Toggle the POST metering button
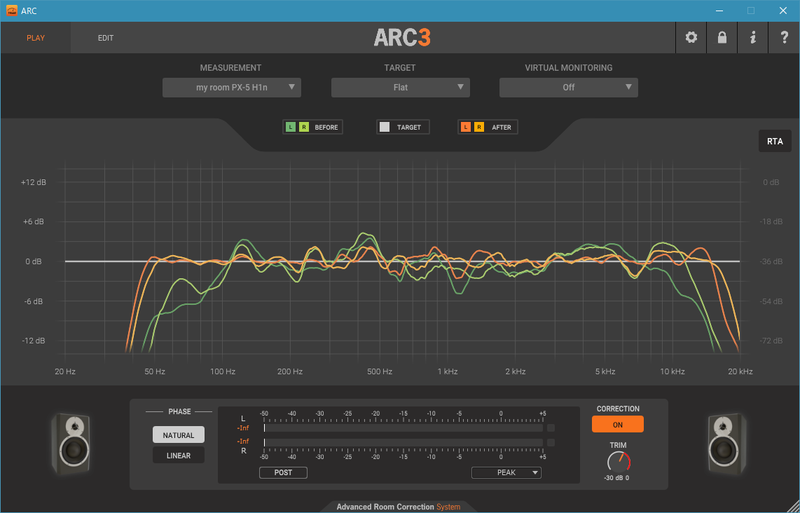Viewport: 800px width, 513px height. [283, 472]
